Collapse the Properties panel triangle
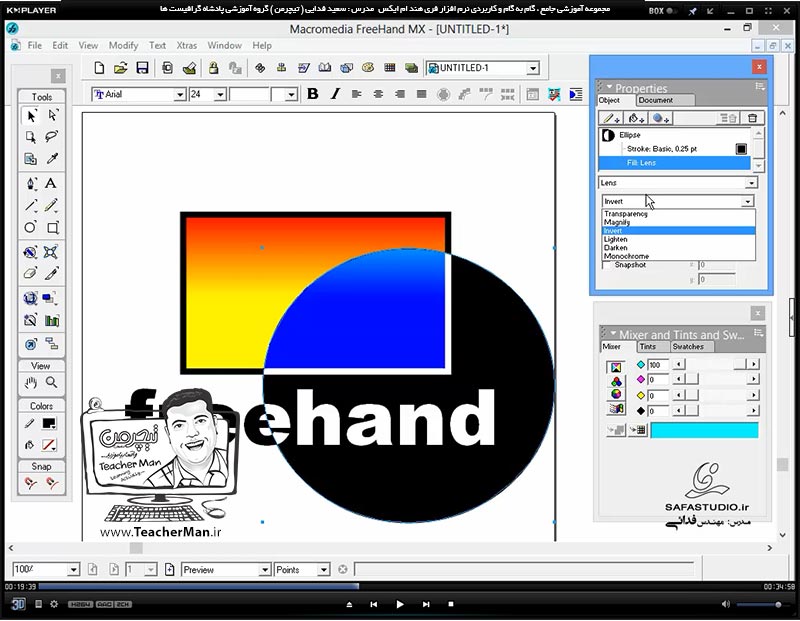 coord(609,87)
